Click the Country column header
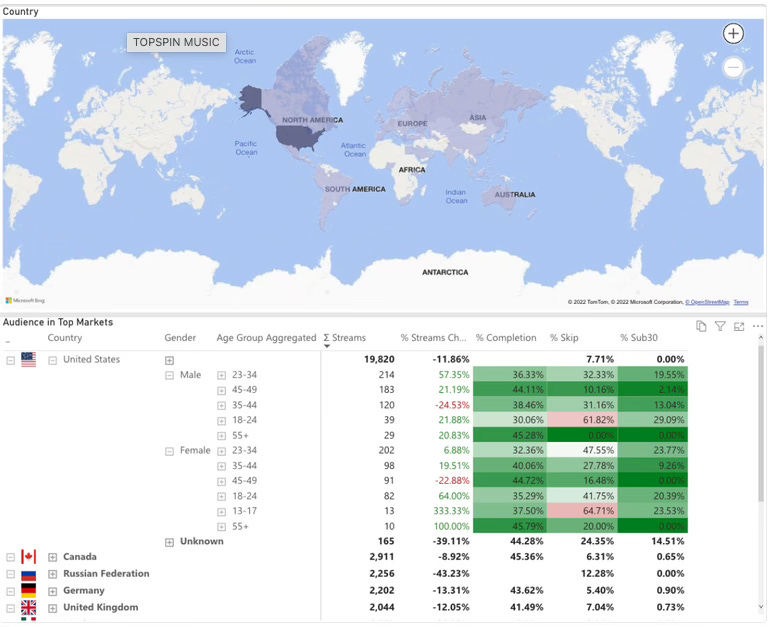Viewport: 768px width, 627px height. click(x=65, y=338)
